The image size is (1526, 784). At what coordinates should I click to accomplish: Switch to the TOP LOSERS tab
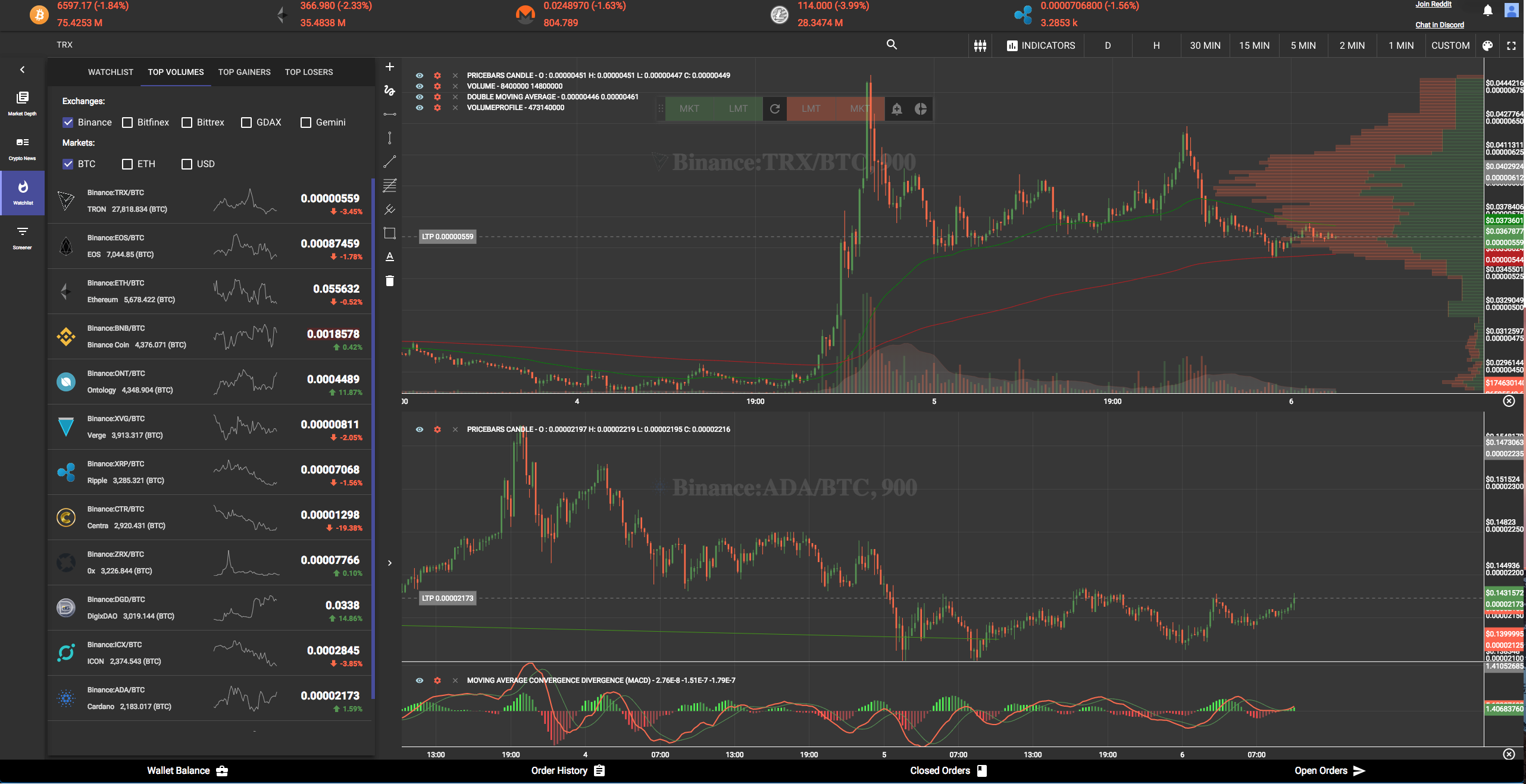tap(309, 72)
